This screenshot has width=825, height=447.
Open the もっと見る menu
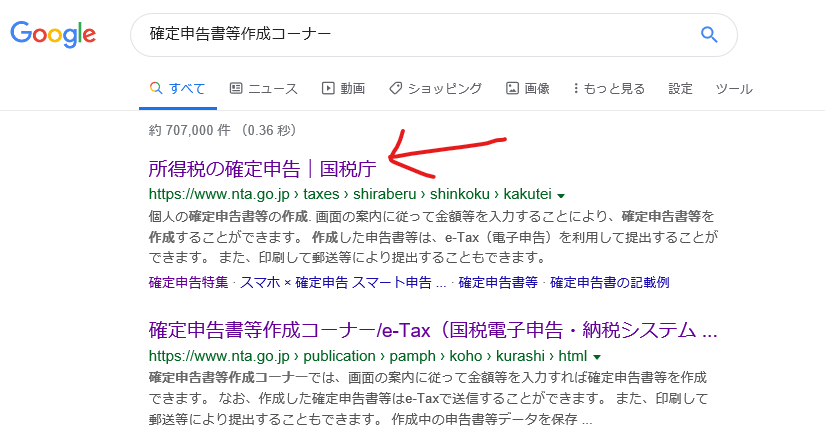(609, 88)
